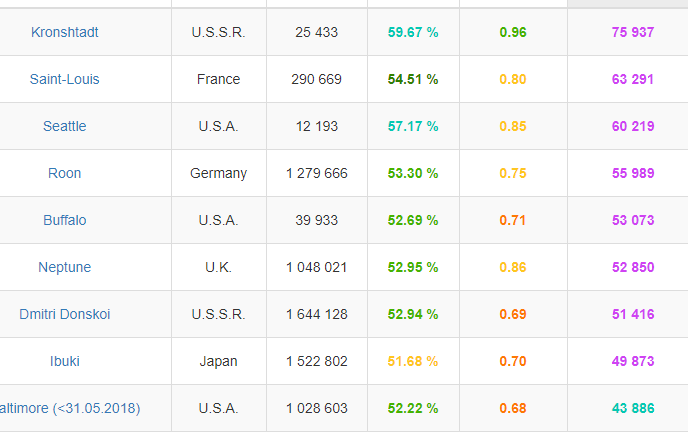This screenshot has height=439, width=688.
Task: Click the France nation cell
Action: (x=218, y=79)
